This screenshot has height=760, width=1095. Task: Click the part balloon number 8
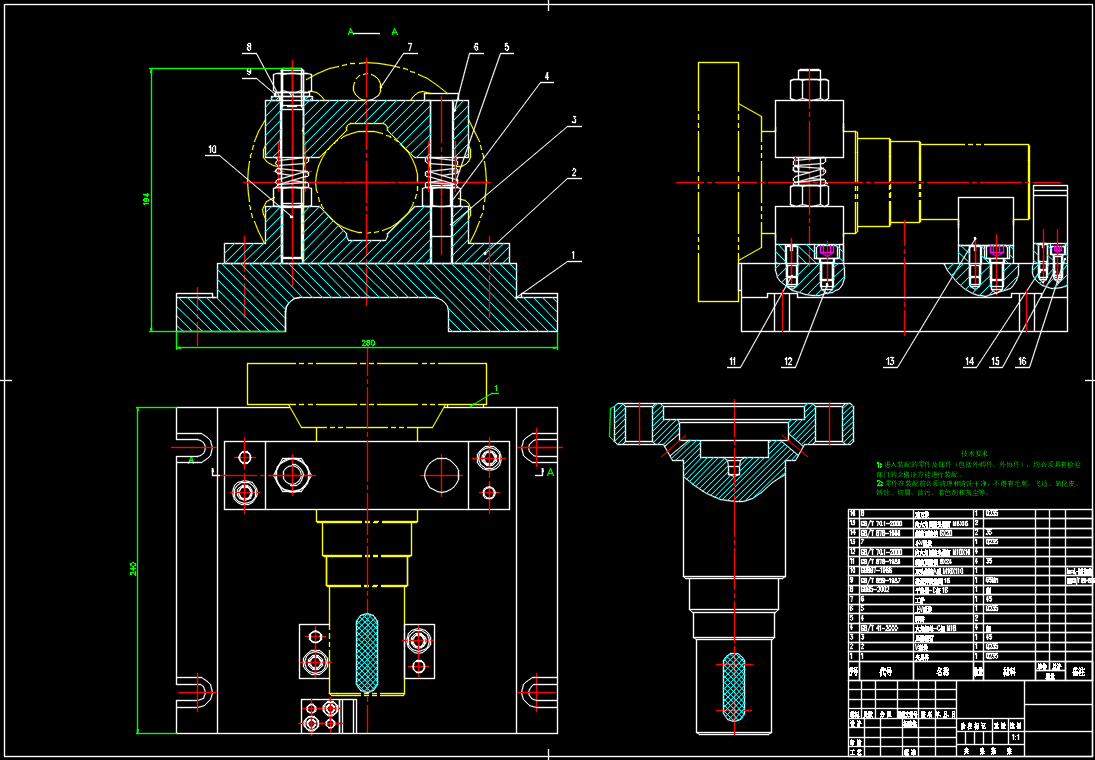250,47
